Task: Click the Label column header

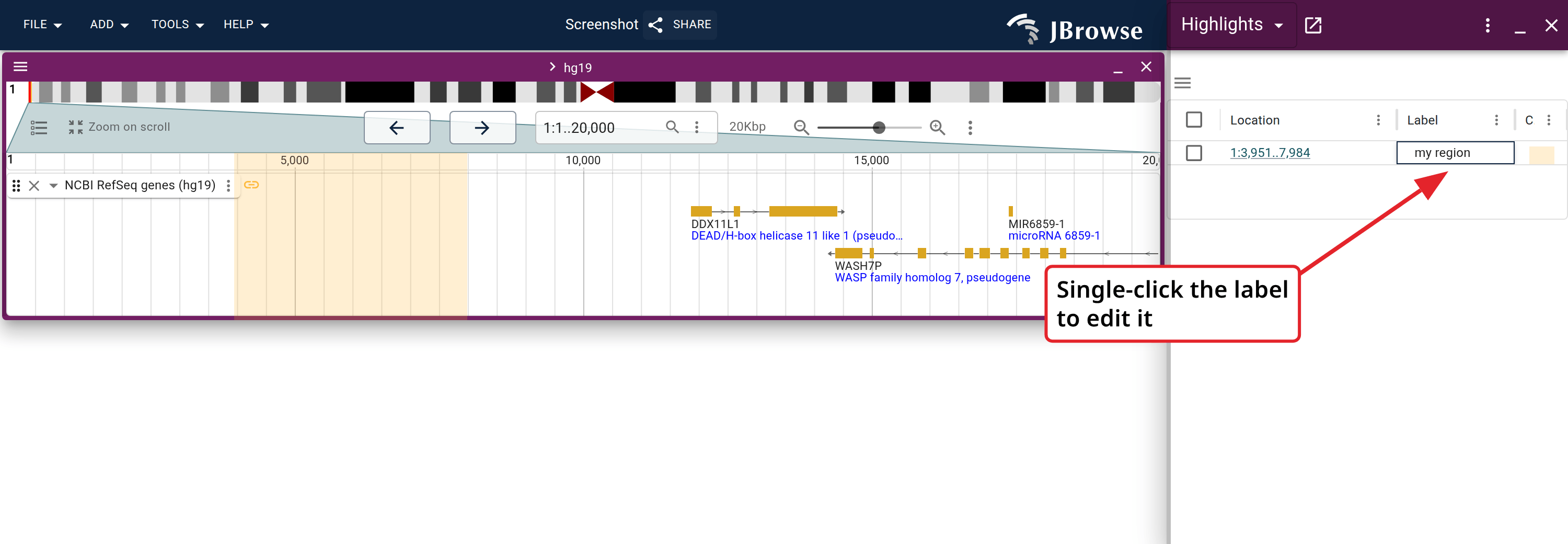Action: [x=1422, y=120]
